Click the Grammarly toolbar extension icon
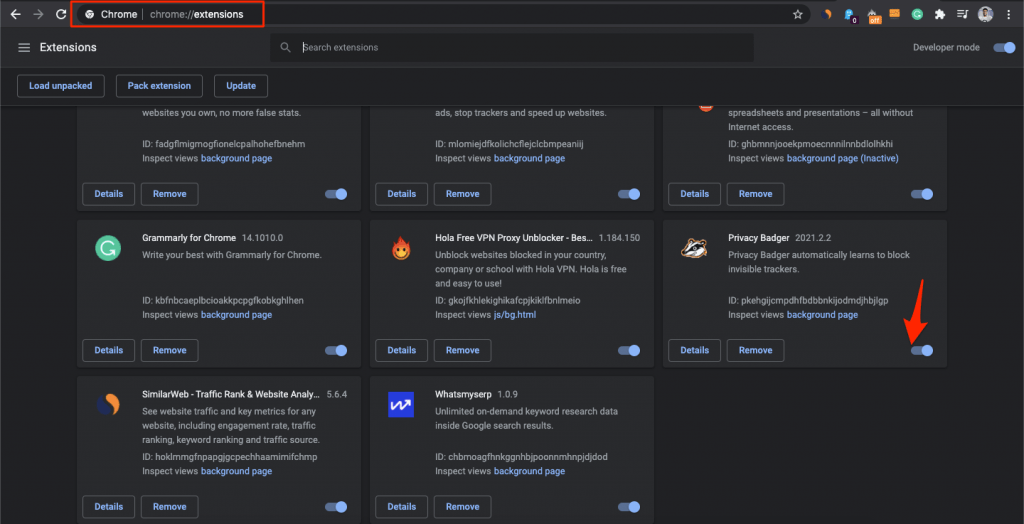The width and height of the screenshot is (1024, 524). (917, 15)
